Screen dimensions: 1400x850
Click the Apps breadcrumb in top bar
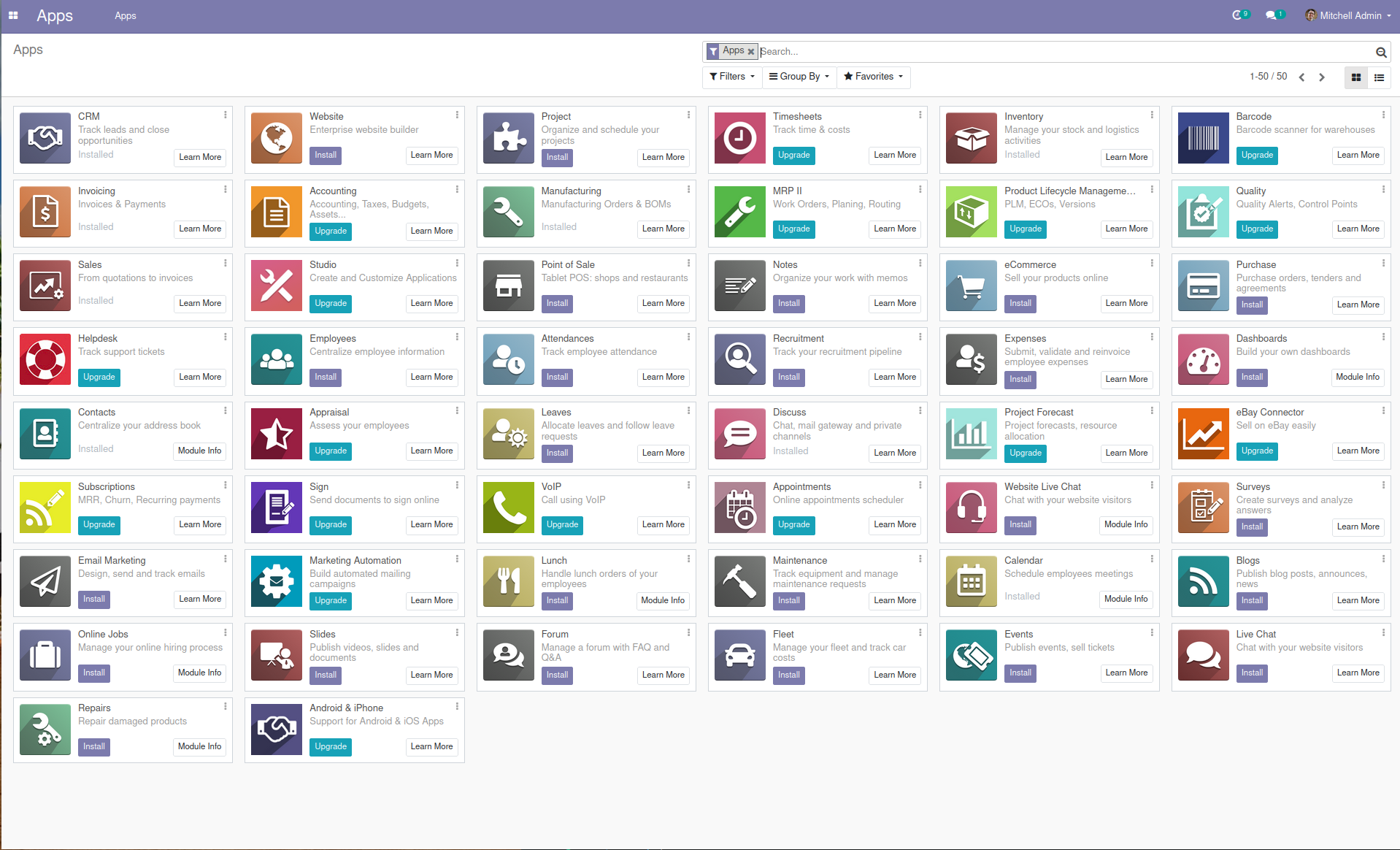tap(125, 15)
